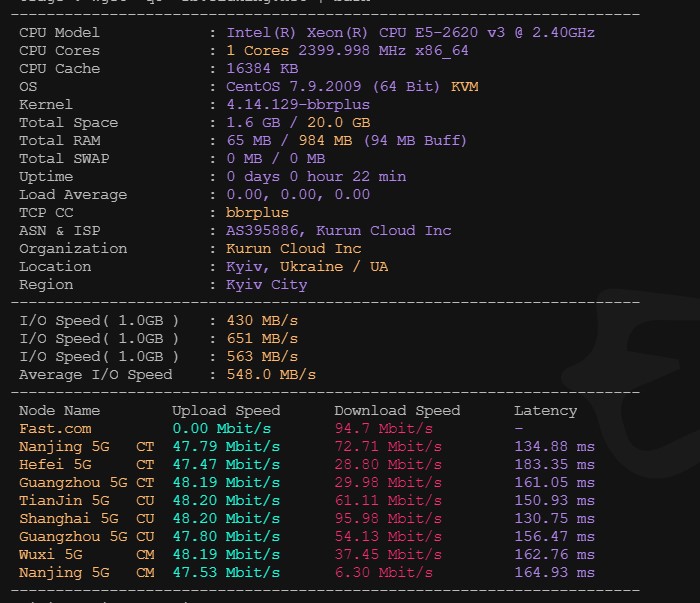Click the latency value 150.93 ms
This screenshot has height=603, width=700.
coord(554,501)
